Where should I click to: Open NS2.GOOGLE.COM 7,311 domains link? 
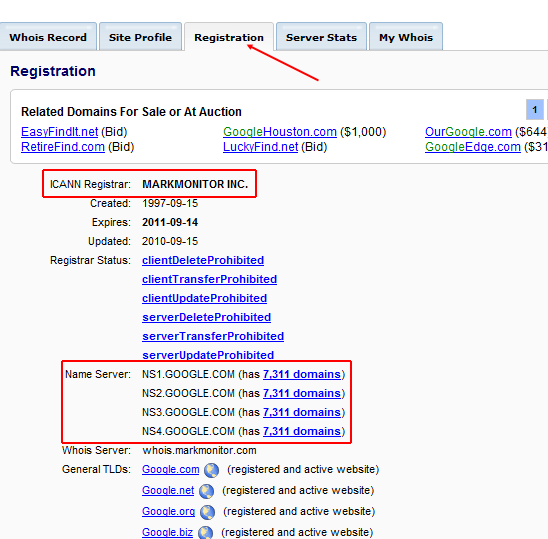point(302,393)
